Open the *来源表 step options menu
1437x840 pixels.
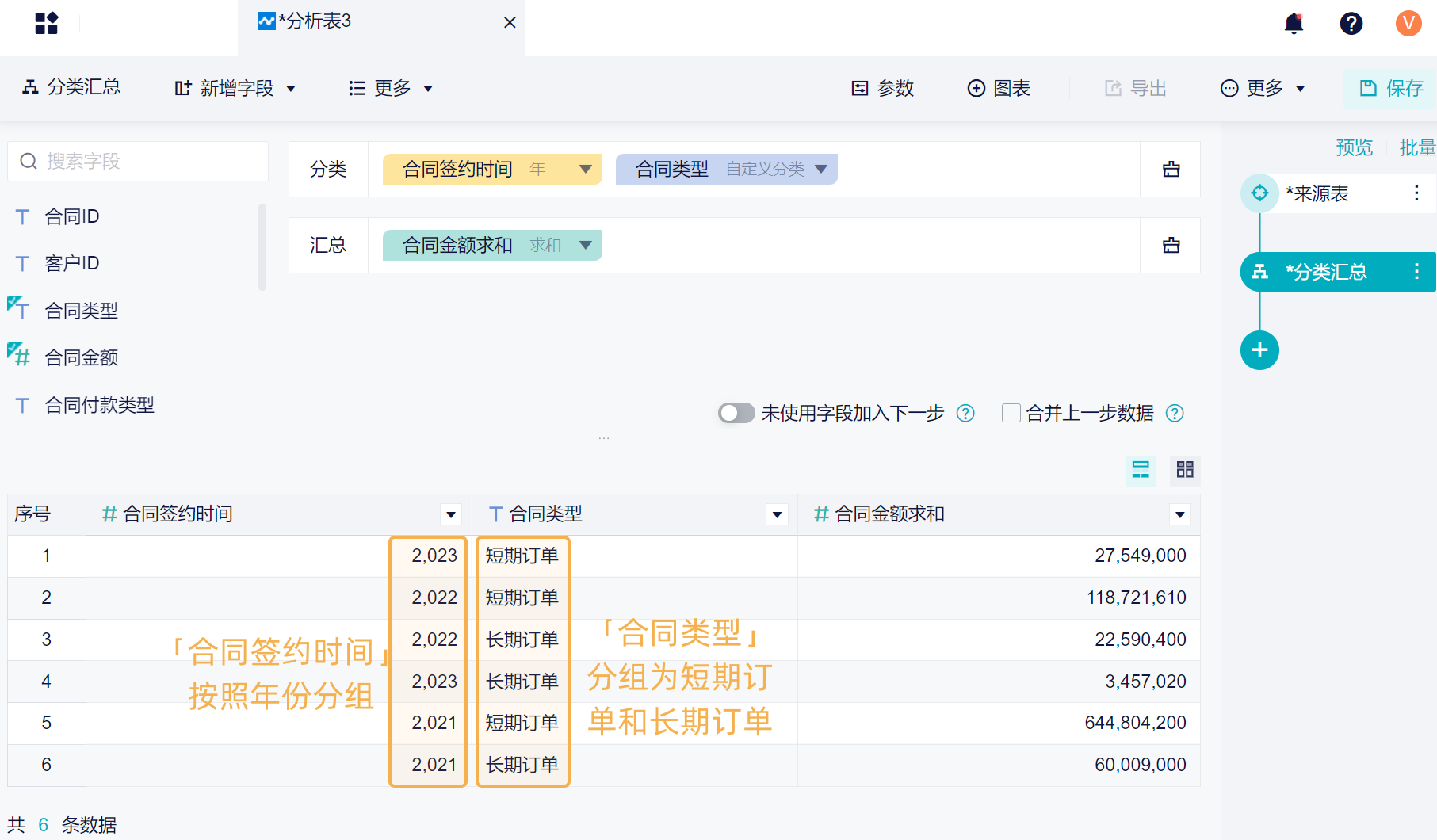(x=1416, y=193)
